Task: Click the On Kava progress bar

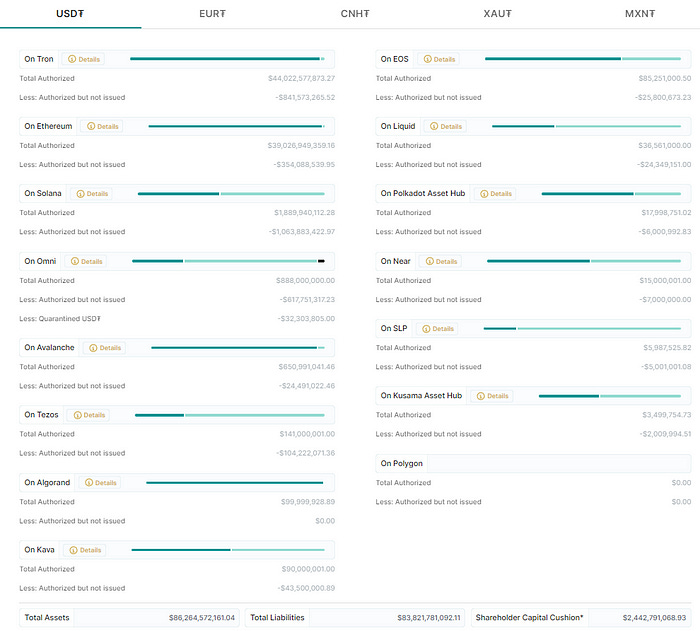Action: [228, 550]
